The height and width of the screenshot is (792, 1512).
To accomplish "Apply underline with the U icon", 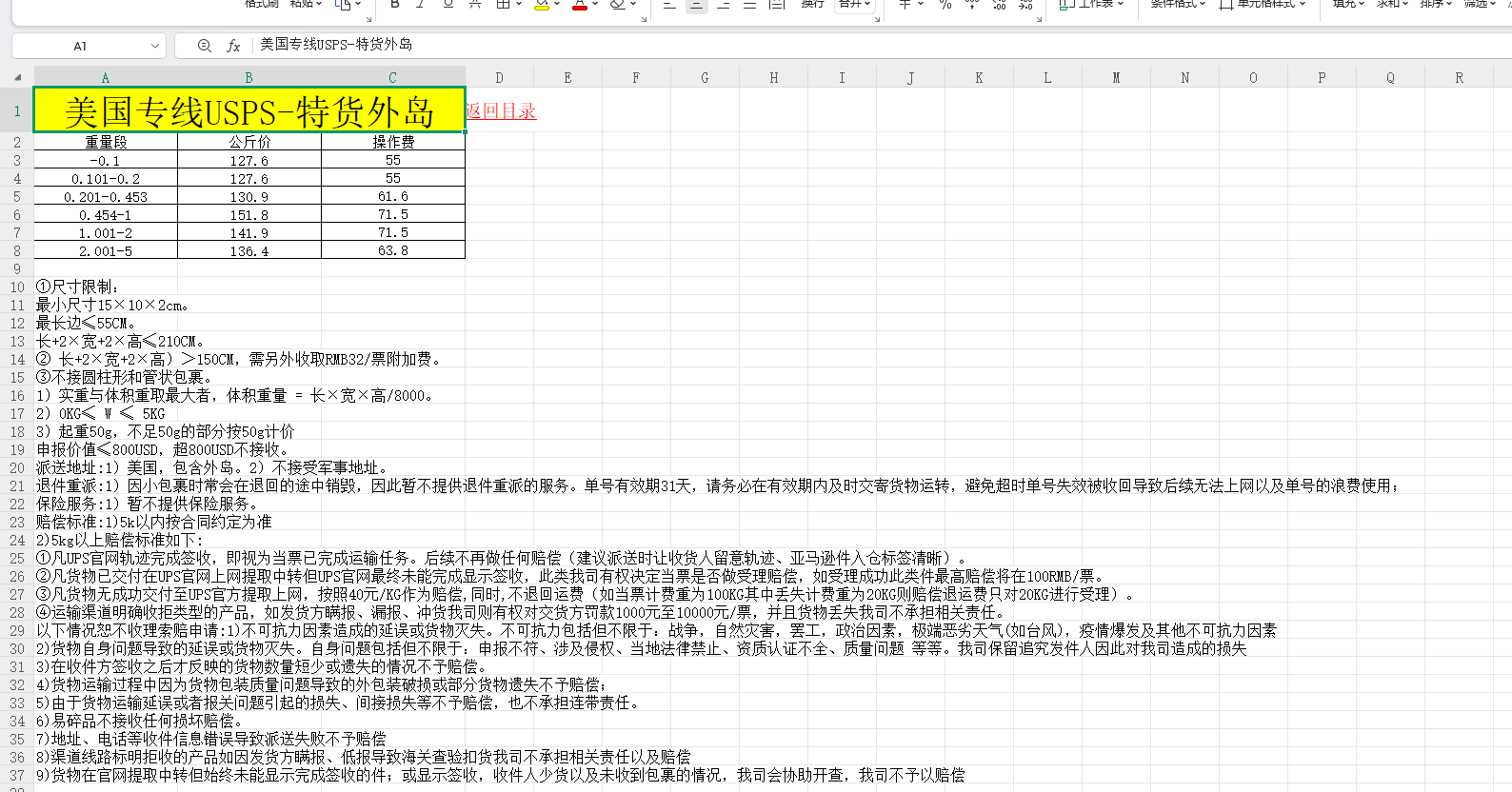I will pyautogui.click(x=448, y=5).
